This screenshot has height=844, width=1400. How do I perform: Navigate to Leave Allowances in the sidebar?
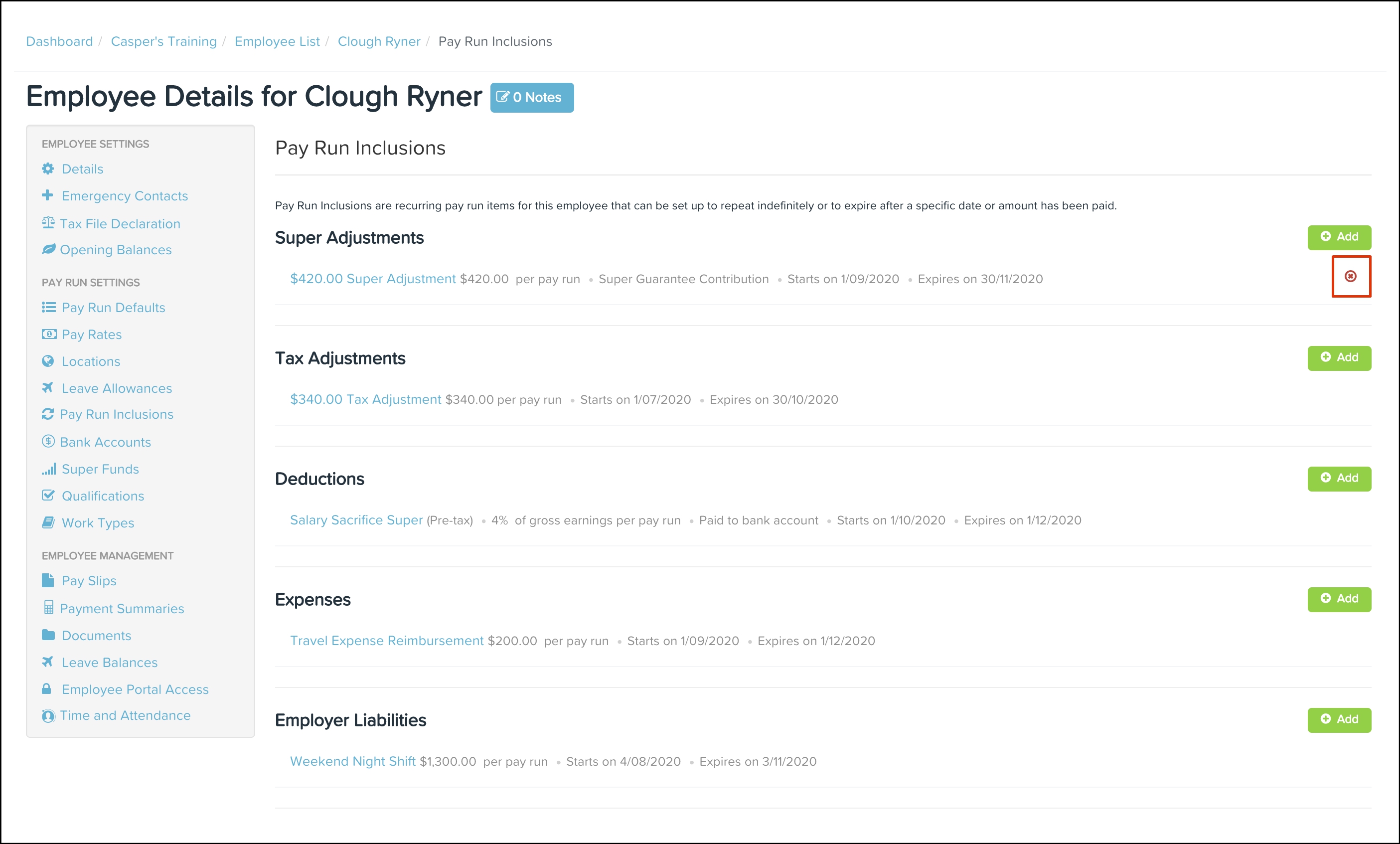click(x=117, y=388)
